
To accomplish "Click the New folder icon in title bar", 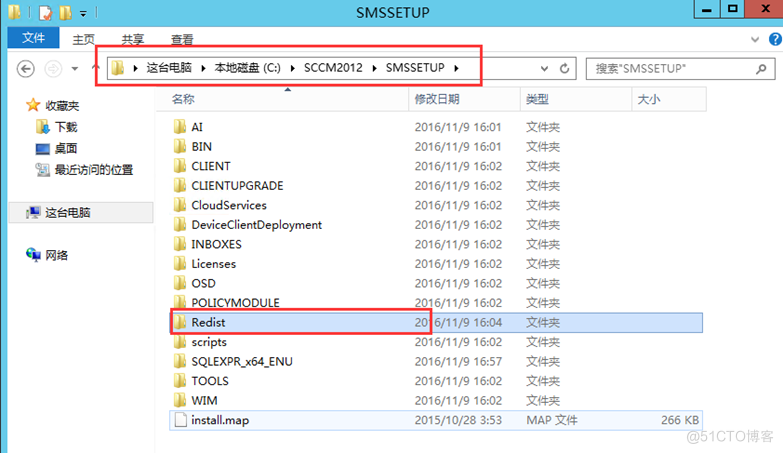I will [x=65, y=12].
